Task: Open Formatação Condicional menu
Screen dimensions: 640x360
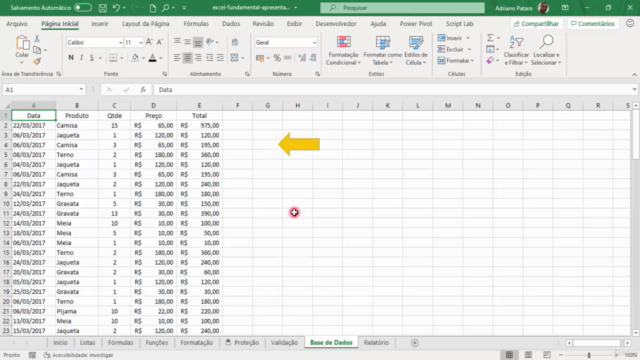Action: (343, 51)
